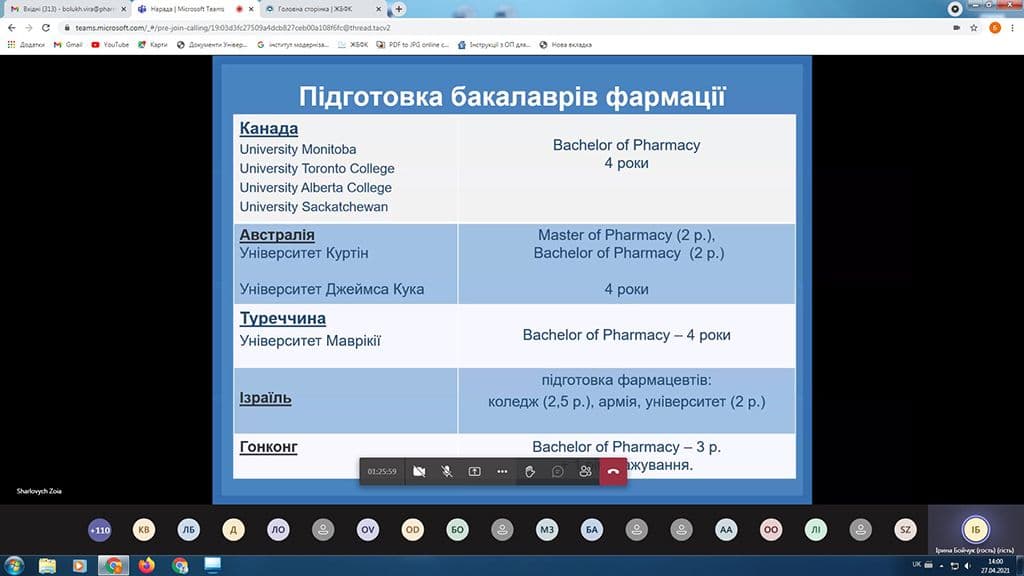The width and height of the screenshot is (1024, 576).
Task: Click the +110 more participants badge
Action: tap(99, 530)
